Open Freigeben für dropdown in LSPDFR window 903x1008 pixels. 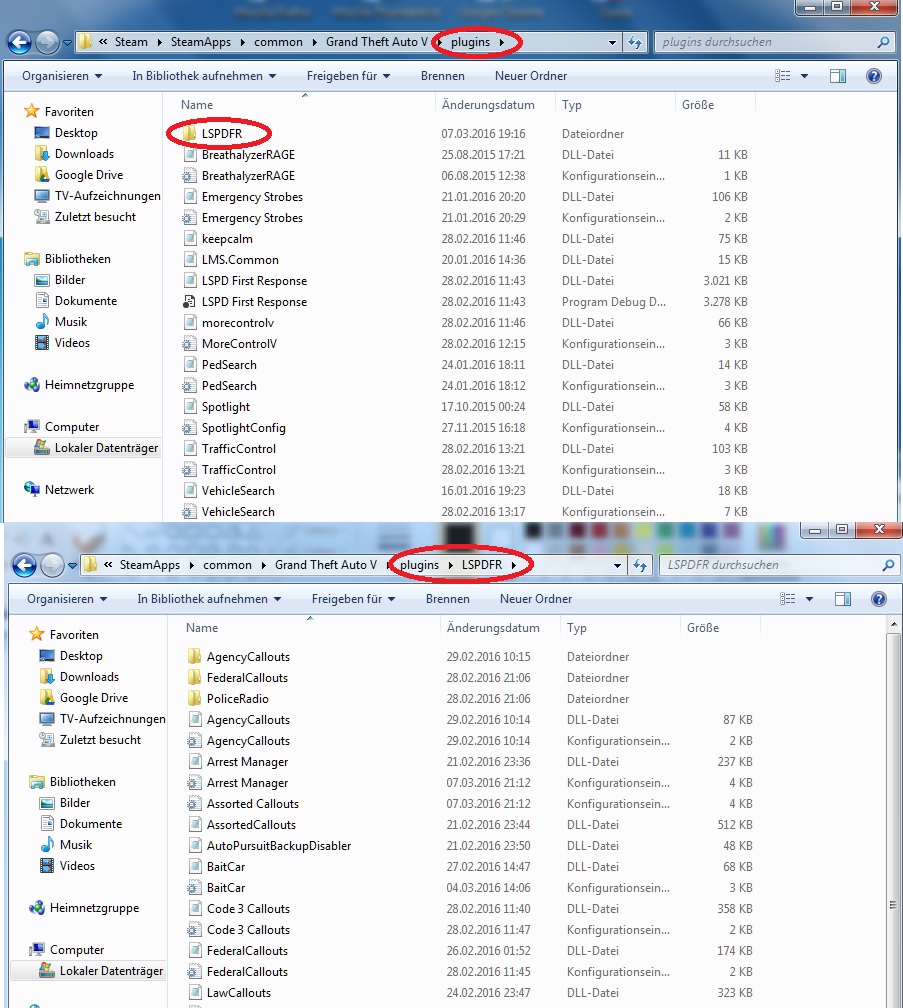pos(353,599)
